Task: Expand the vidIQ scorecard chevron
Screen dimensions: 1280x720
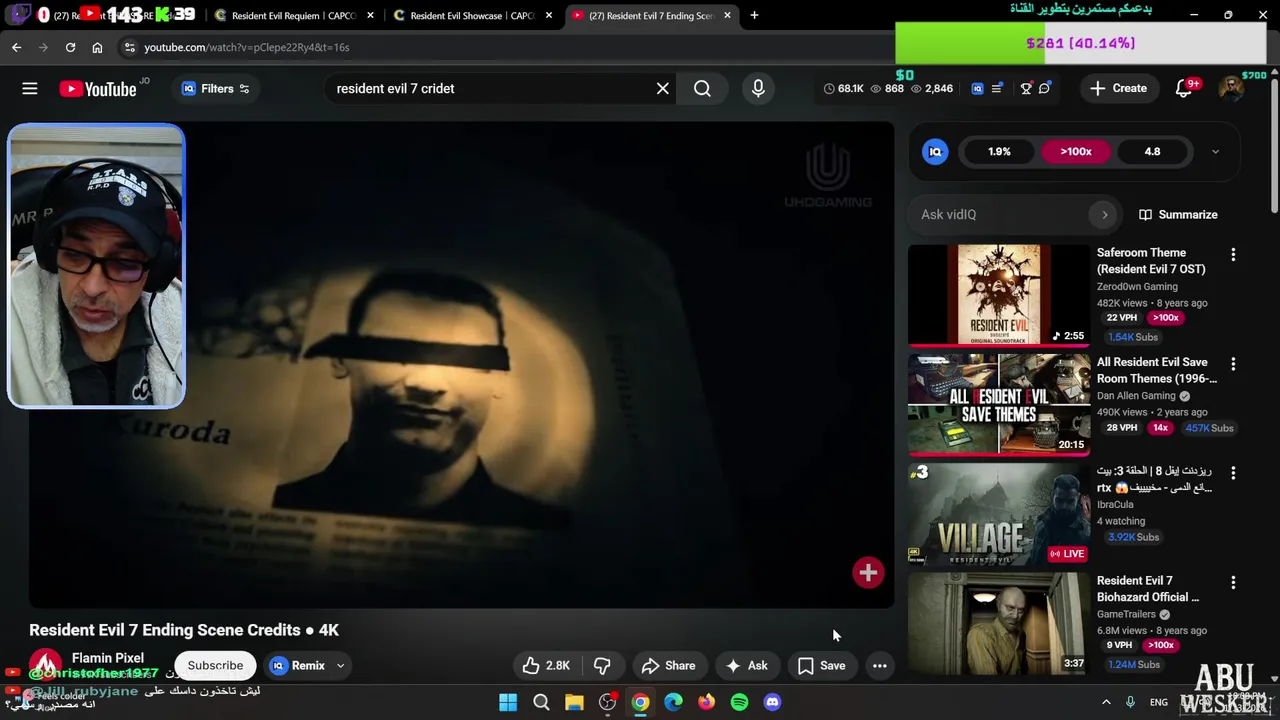Action: (x=1215, y=152)
